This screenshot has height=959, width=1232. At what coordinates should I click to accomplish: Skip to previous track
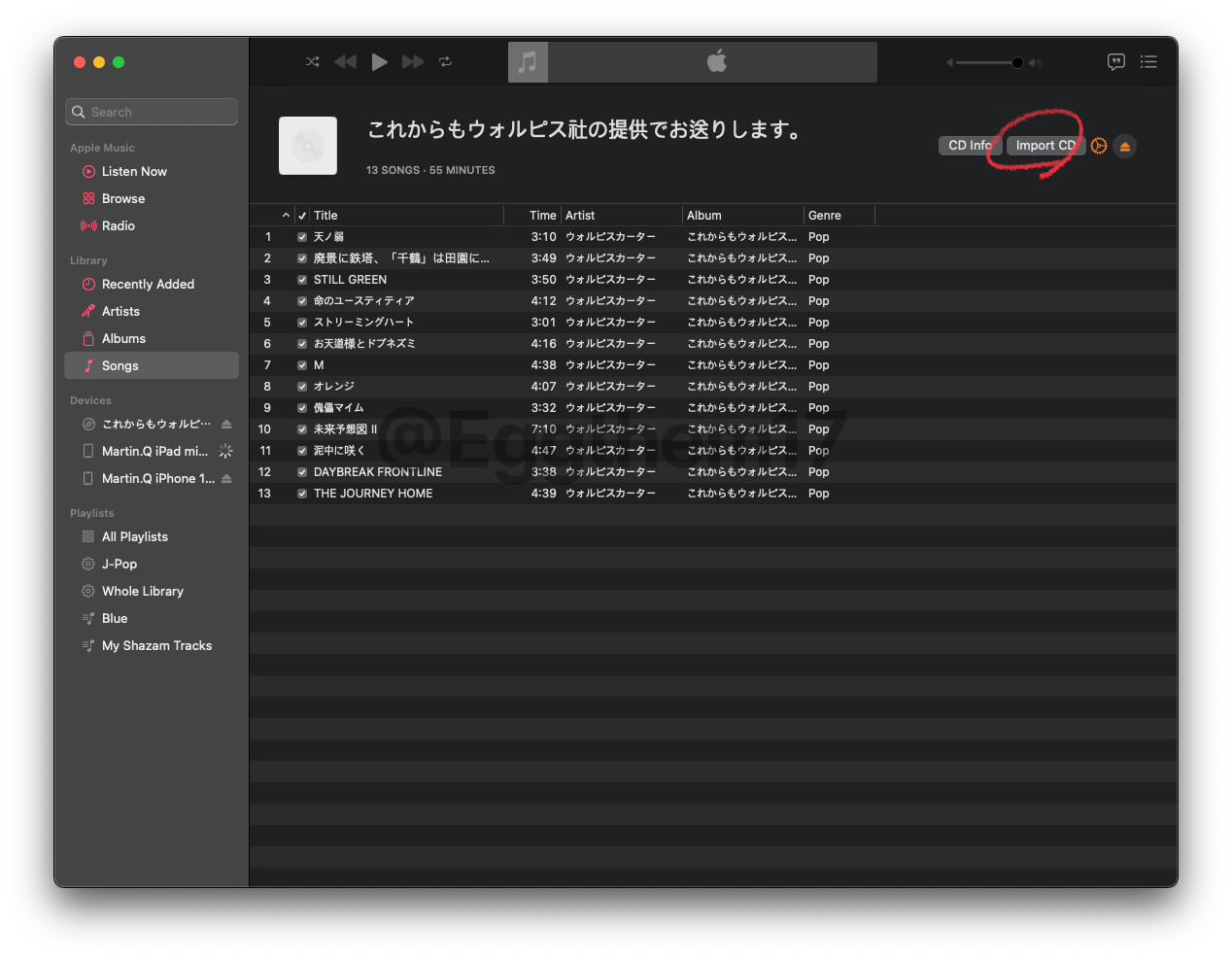[x=345, y=61]
